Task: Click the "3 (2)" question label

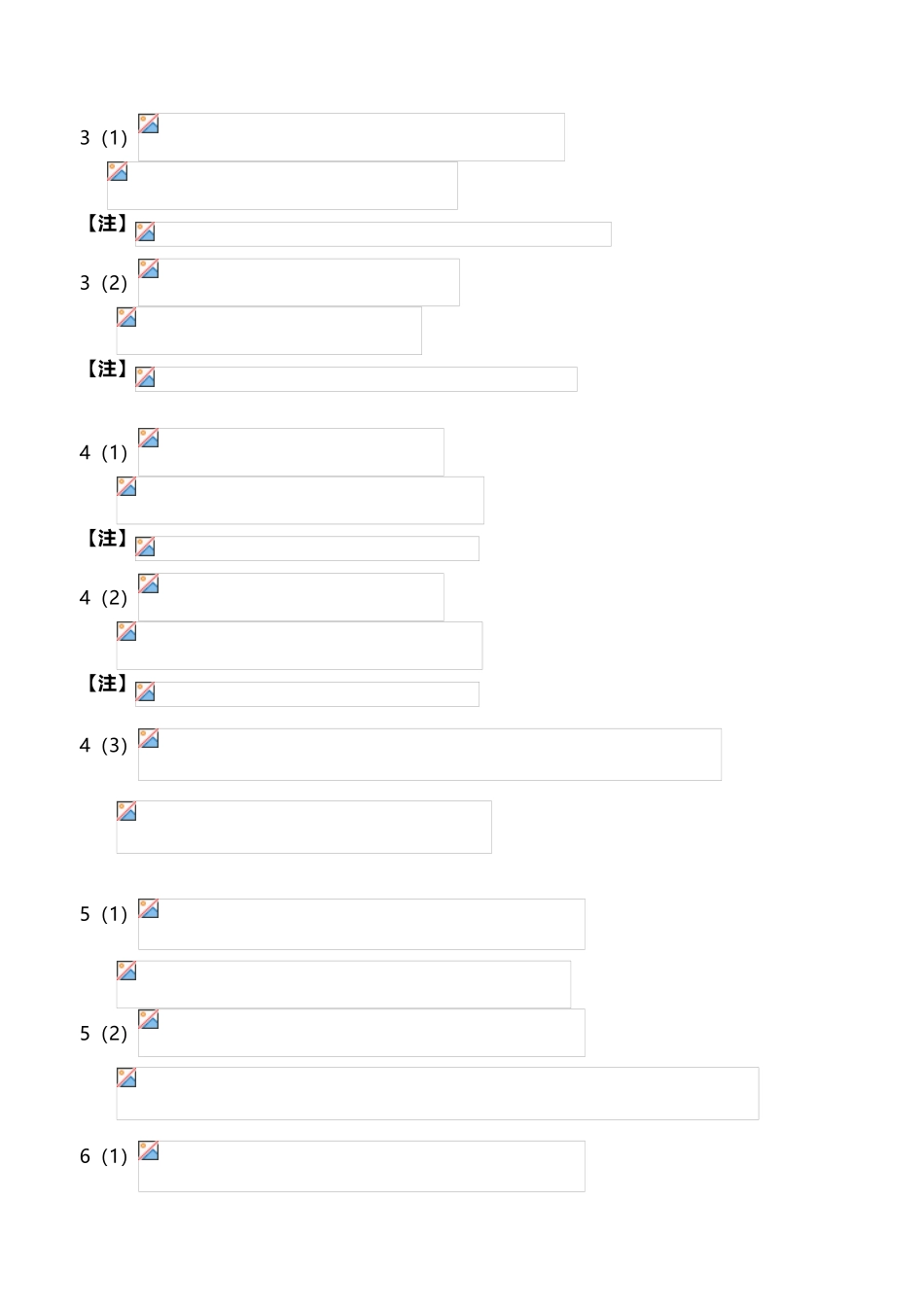Action: (103, 283)
